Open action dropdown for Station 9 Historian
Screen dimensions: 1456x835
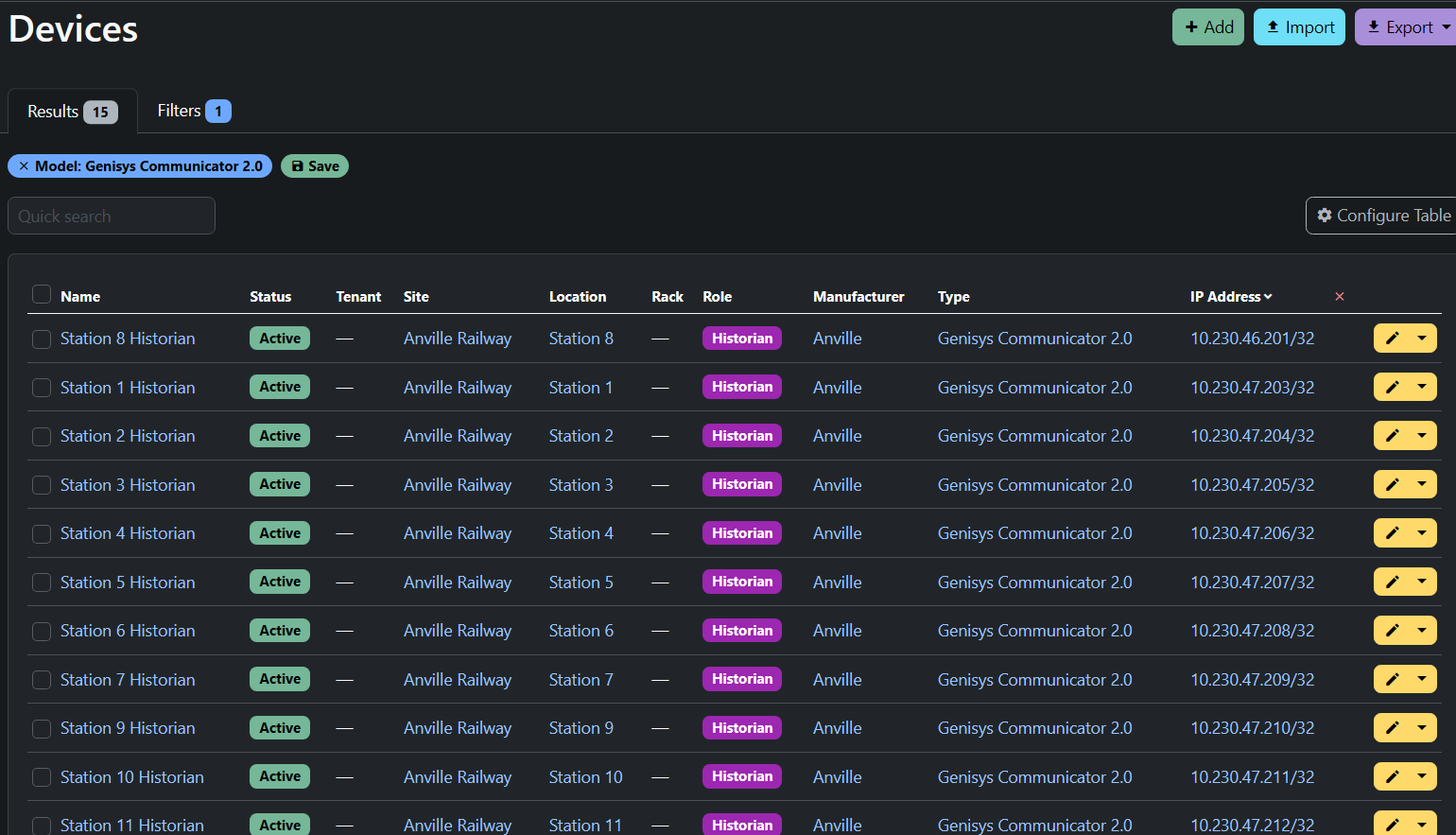coord(1422,727)
